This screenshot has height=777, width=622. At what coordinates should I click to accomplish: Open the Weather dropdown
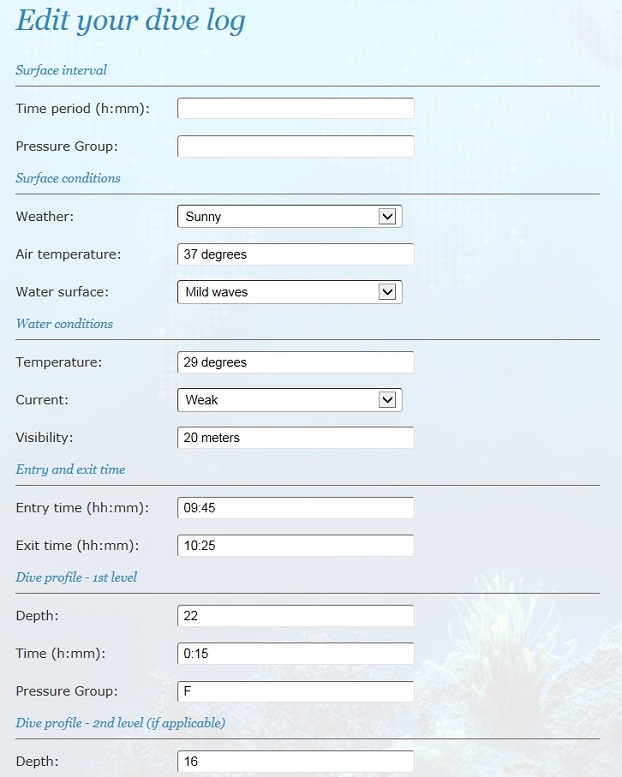click(x=280, y=216)
